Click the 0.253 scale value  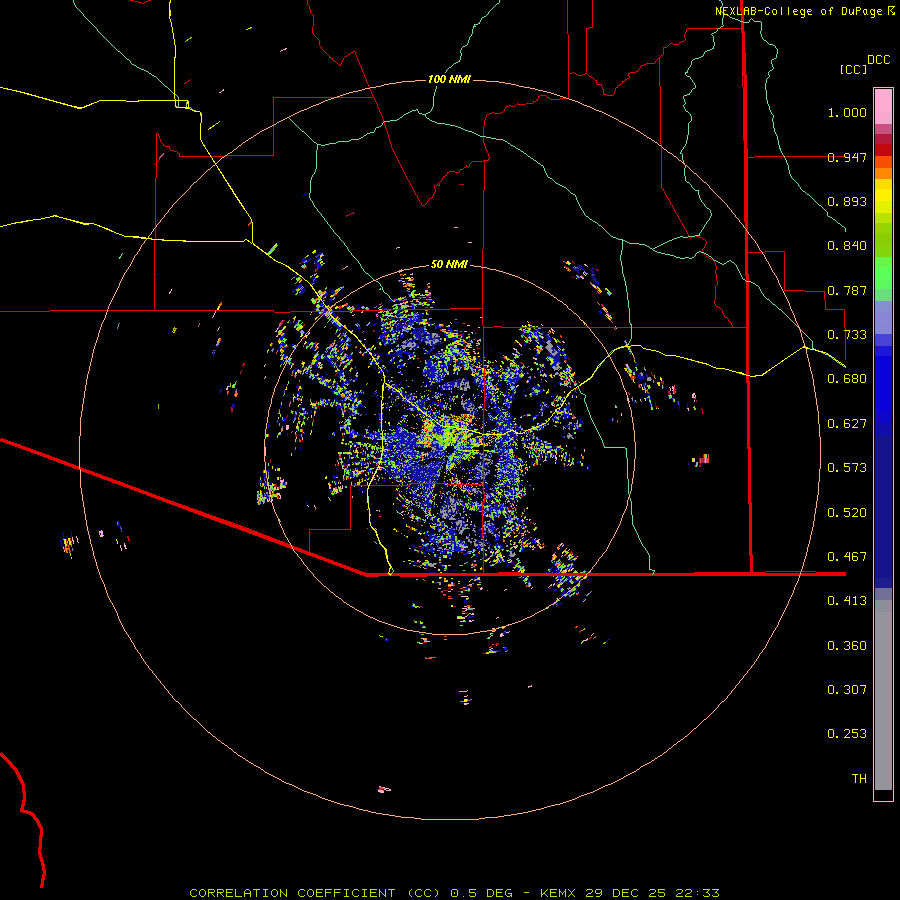[847, 734]
